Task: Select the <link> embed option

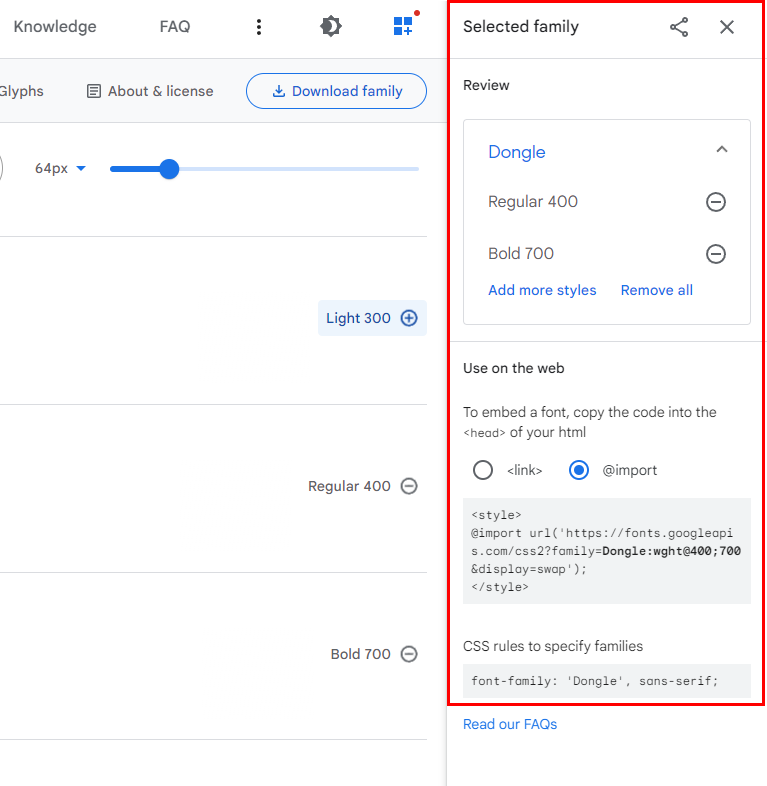Action: (x=483, y=470)
